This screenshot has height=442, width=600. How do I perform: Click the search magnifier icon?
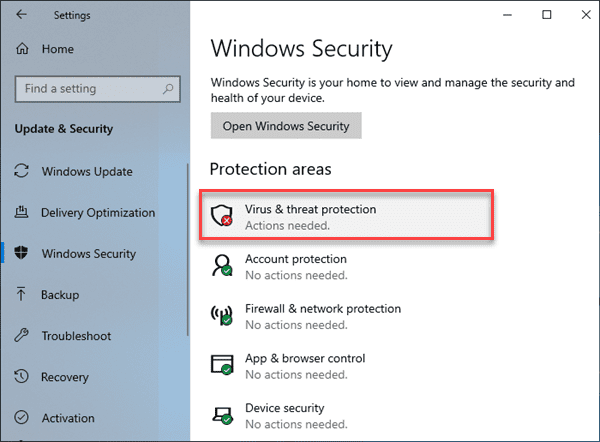tap(169, 89)
